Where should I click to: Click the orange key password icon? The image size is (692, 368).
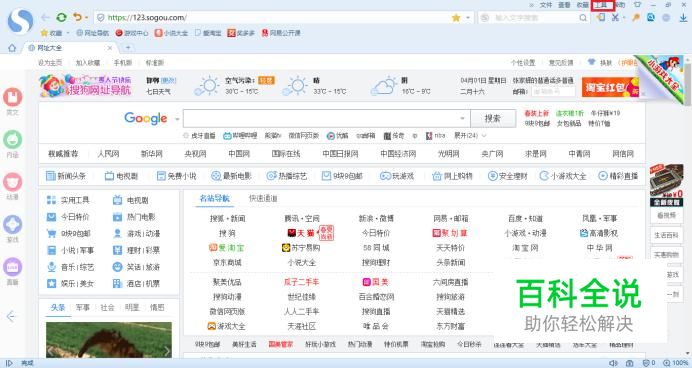click(636, 18)
